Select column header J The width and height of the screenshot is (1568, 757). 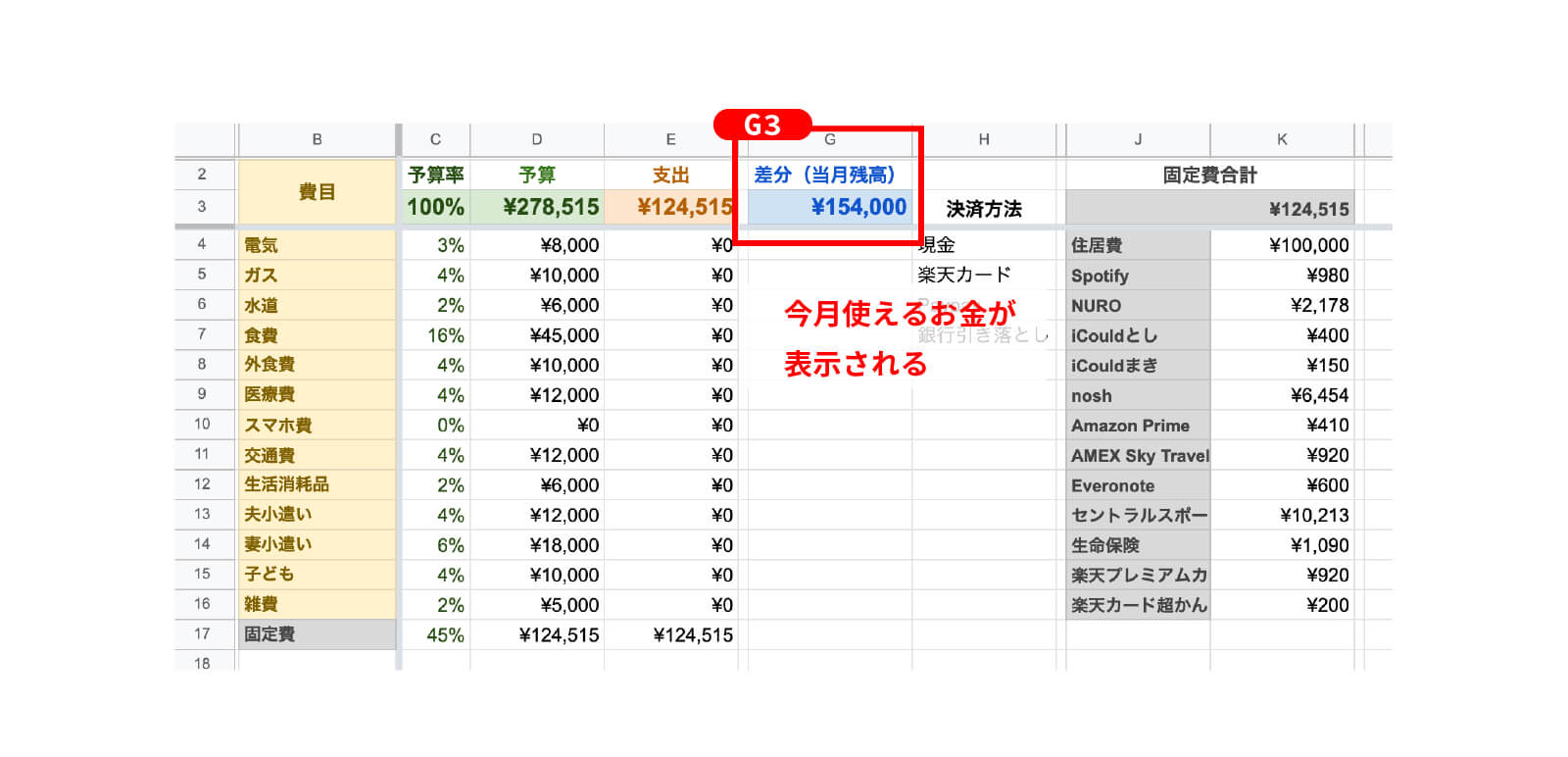pos(1138,139)
